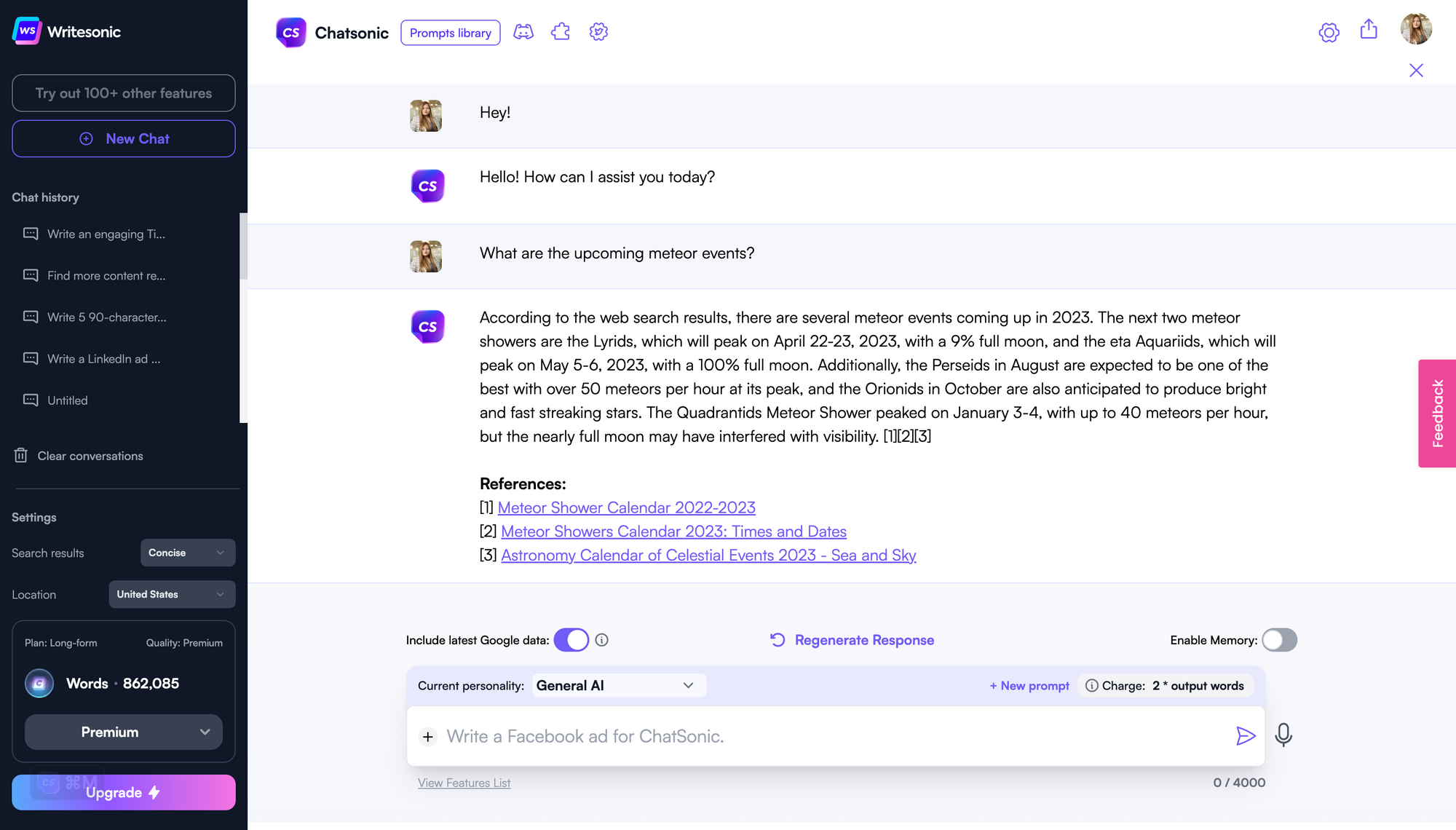Change Location from United States dropdown
Image resolution: width=1456 pixels, height=830 pixels.
(172, 594)
